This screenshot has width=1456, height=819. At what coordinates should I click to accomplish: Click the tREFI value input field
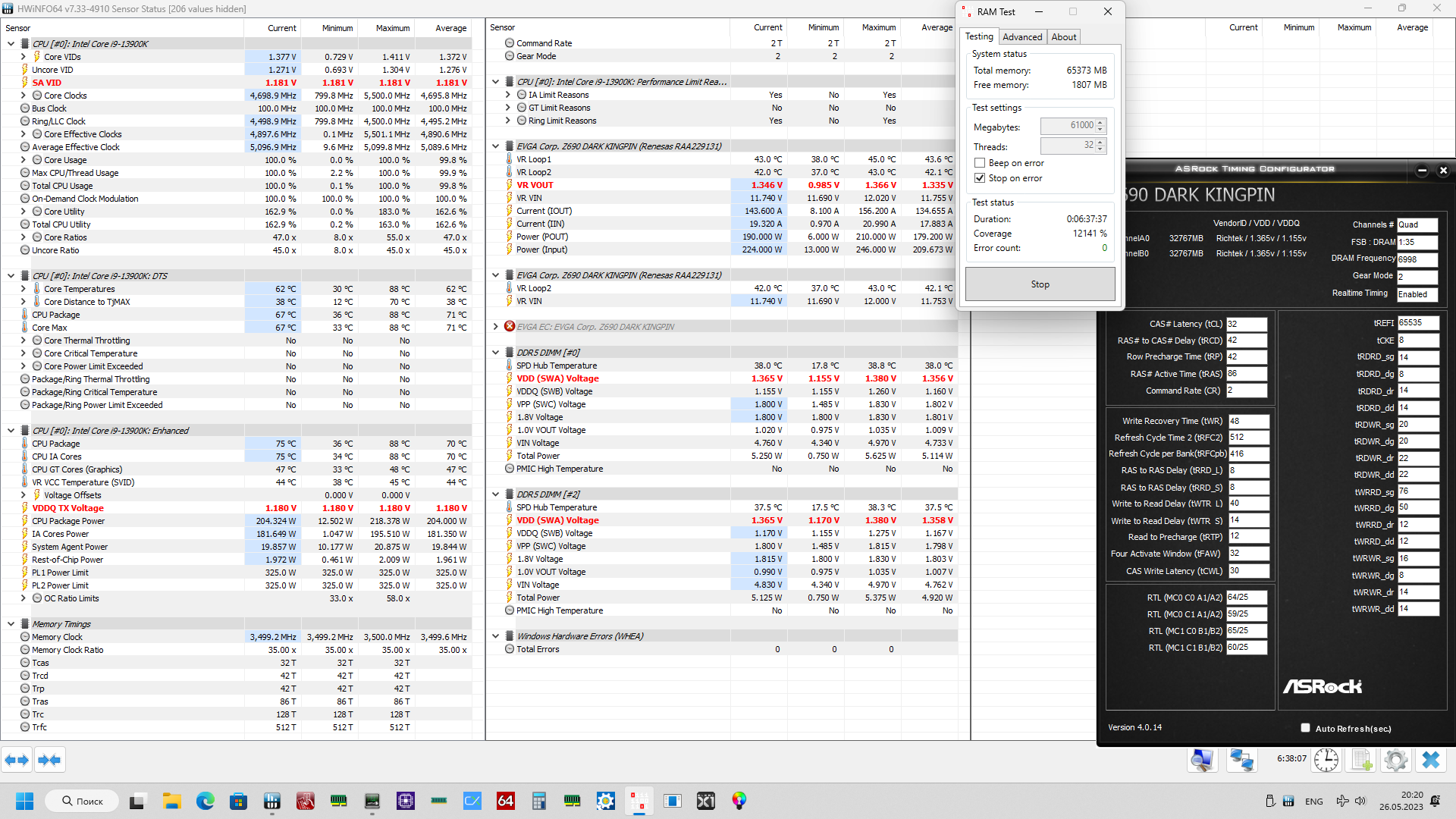point(1417,323)
